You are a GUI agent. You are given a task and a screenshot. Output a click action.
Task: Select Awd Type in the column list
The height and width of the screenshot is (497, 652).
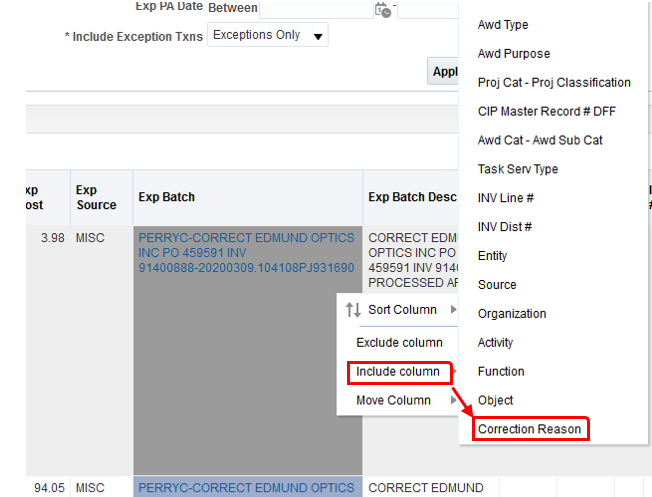(x=503, y=25)
